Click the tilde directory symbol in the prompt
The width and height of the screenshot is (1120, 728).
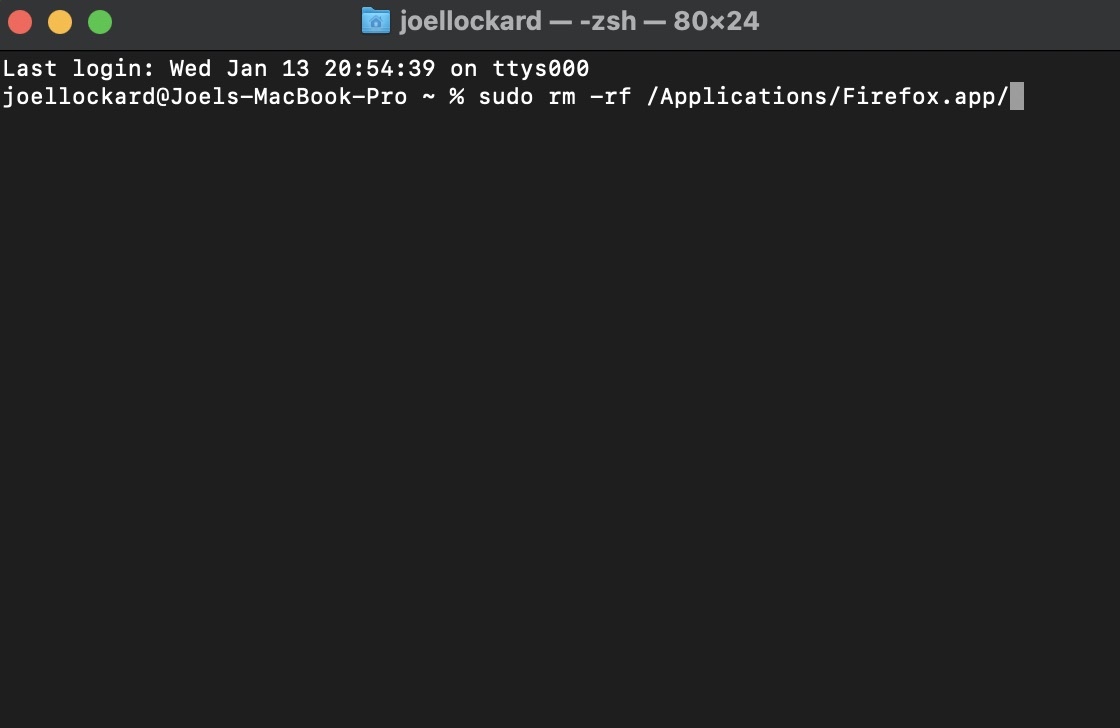[x=426, y=97]
